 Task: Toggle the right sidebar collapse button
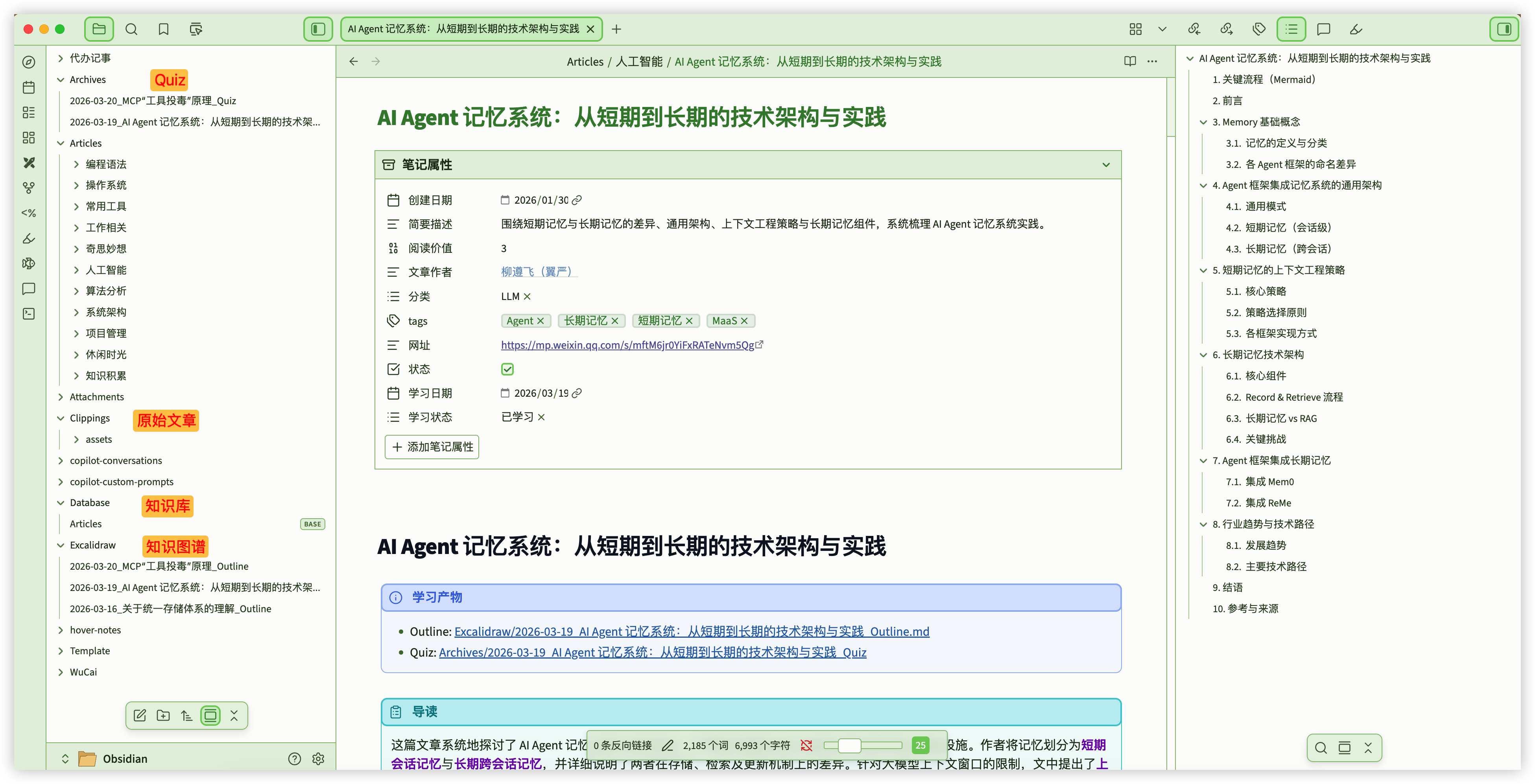click(1504, 29)
